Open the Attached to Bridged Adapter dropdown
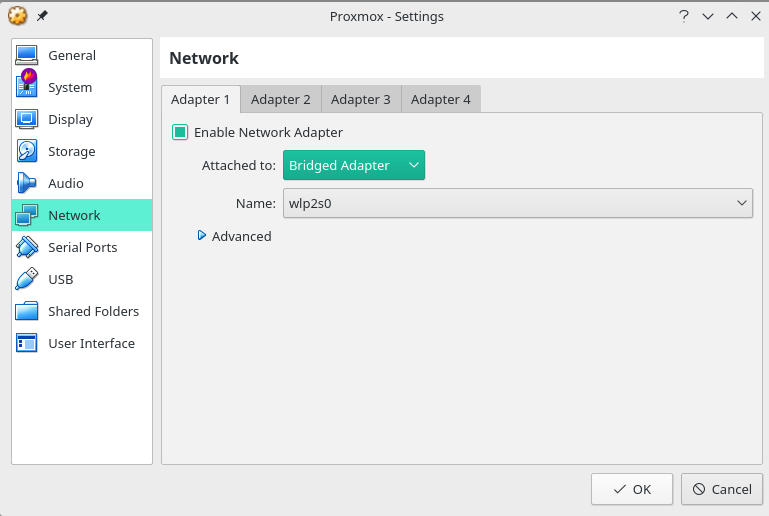 click(354, 165)
